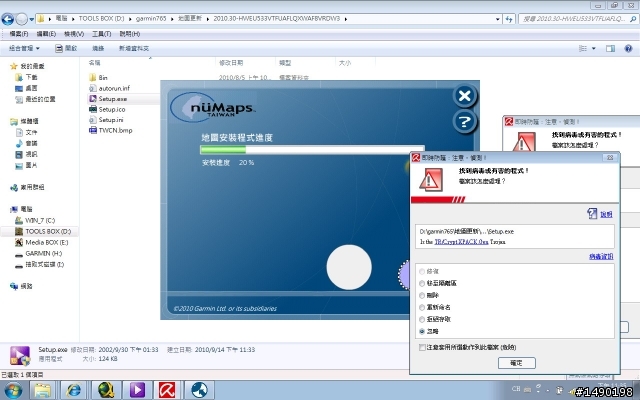Open Windows Explorer from the taskbar
Screen dimensions: 640x400
(42, 391)
